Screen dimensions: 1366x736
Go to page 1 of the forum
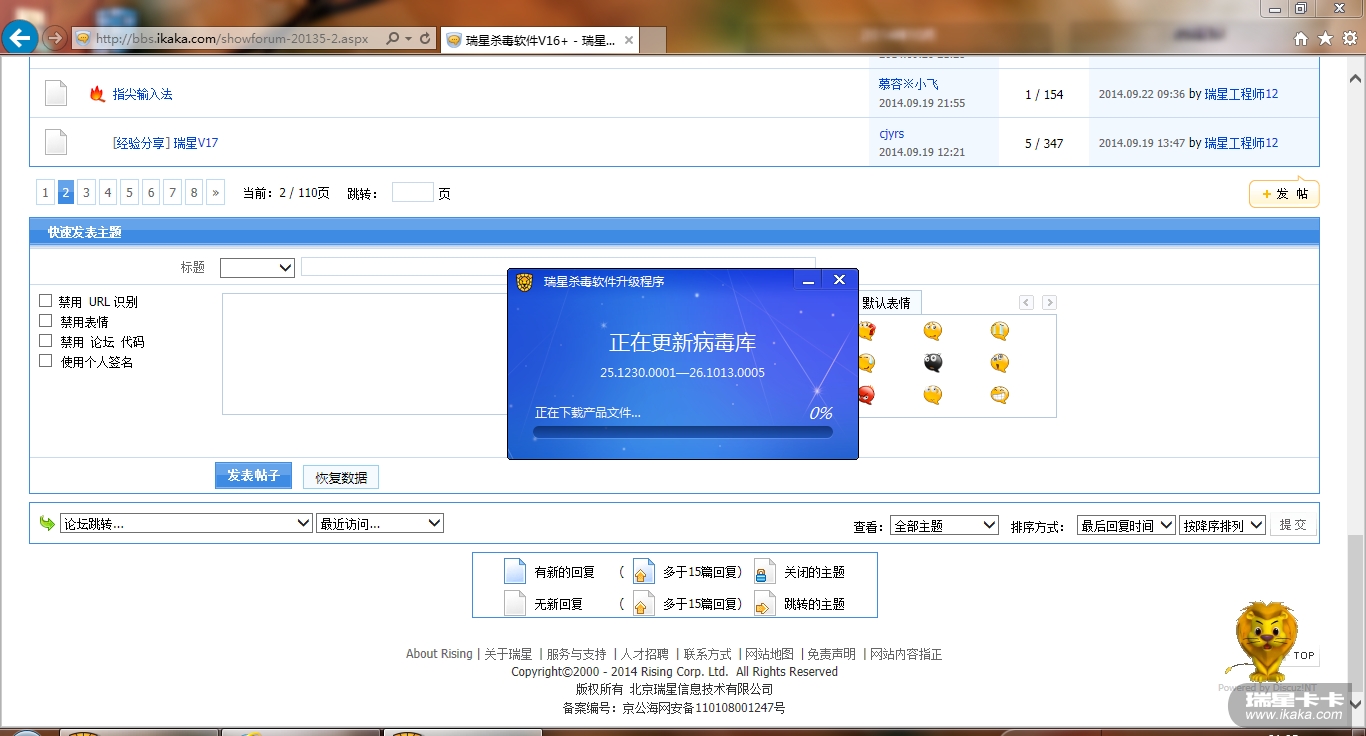pos(45,193)
